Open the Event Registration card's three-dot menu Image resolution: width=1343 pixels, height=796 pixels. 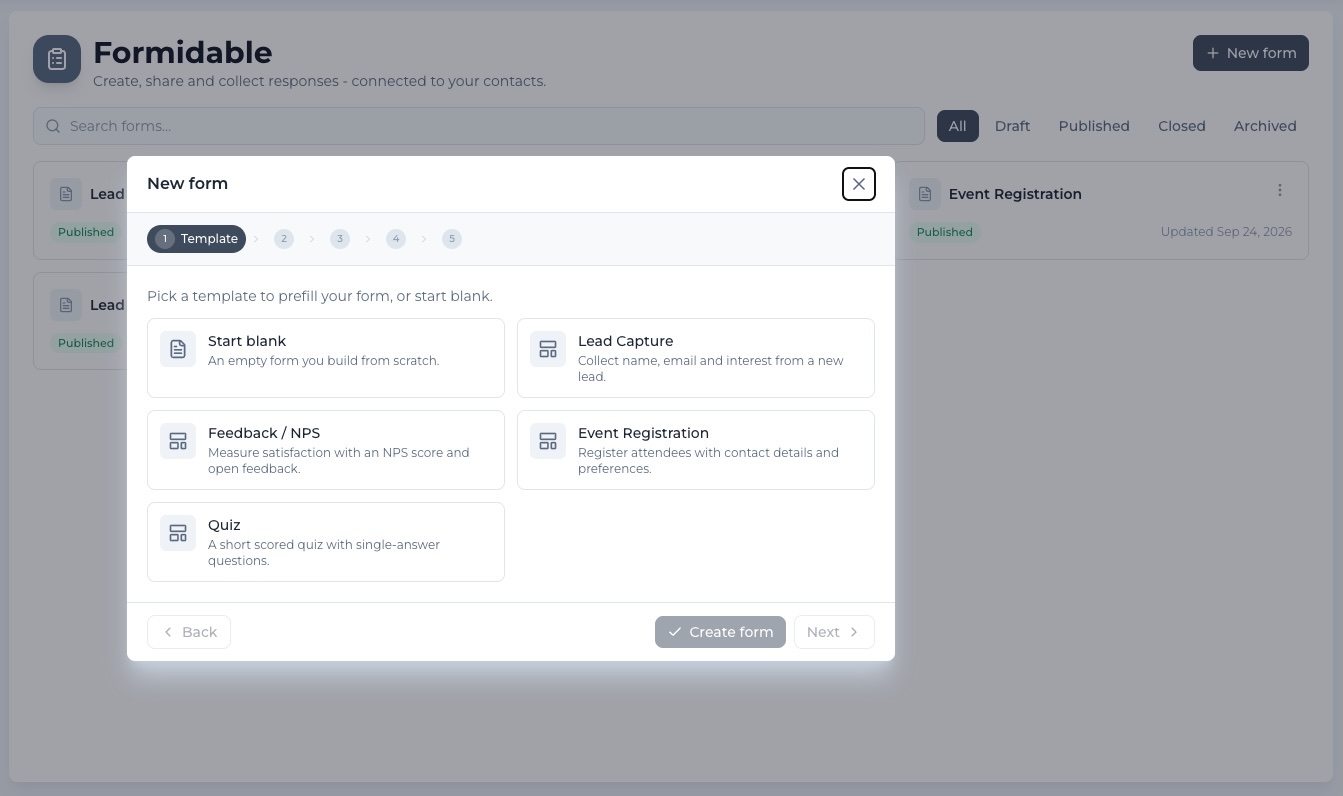[1280, 190]
